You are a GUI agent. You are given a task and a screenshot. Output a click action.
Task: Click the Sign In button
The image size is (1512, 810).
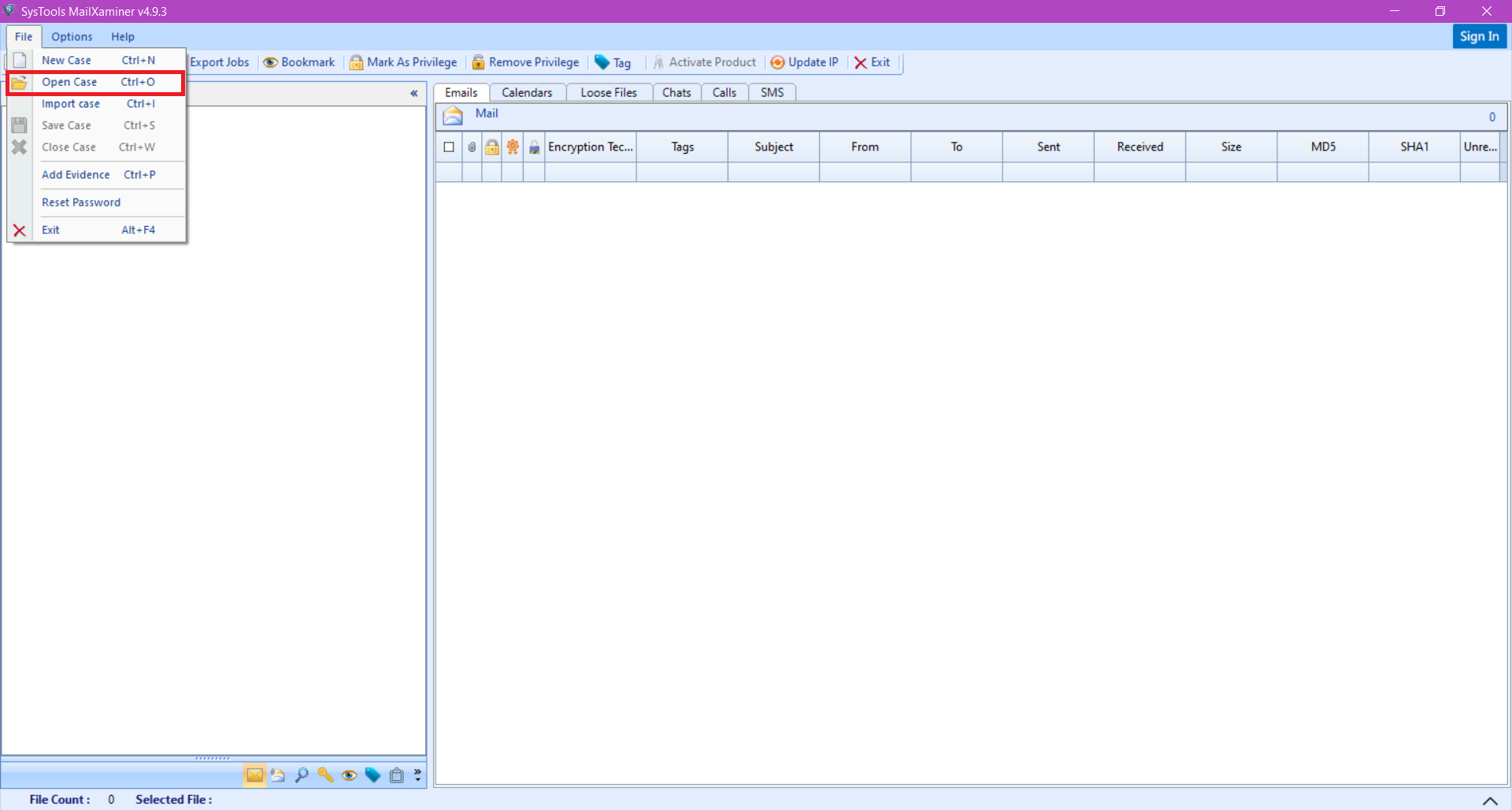pyautogui.click(x=1478, y=36)
